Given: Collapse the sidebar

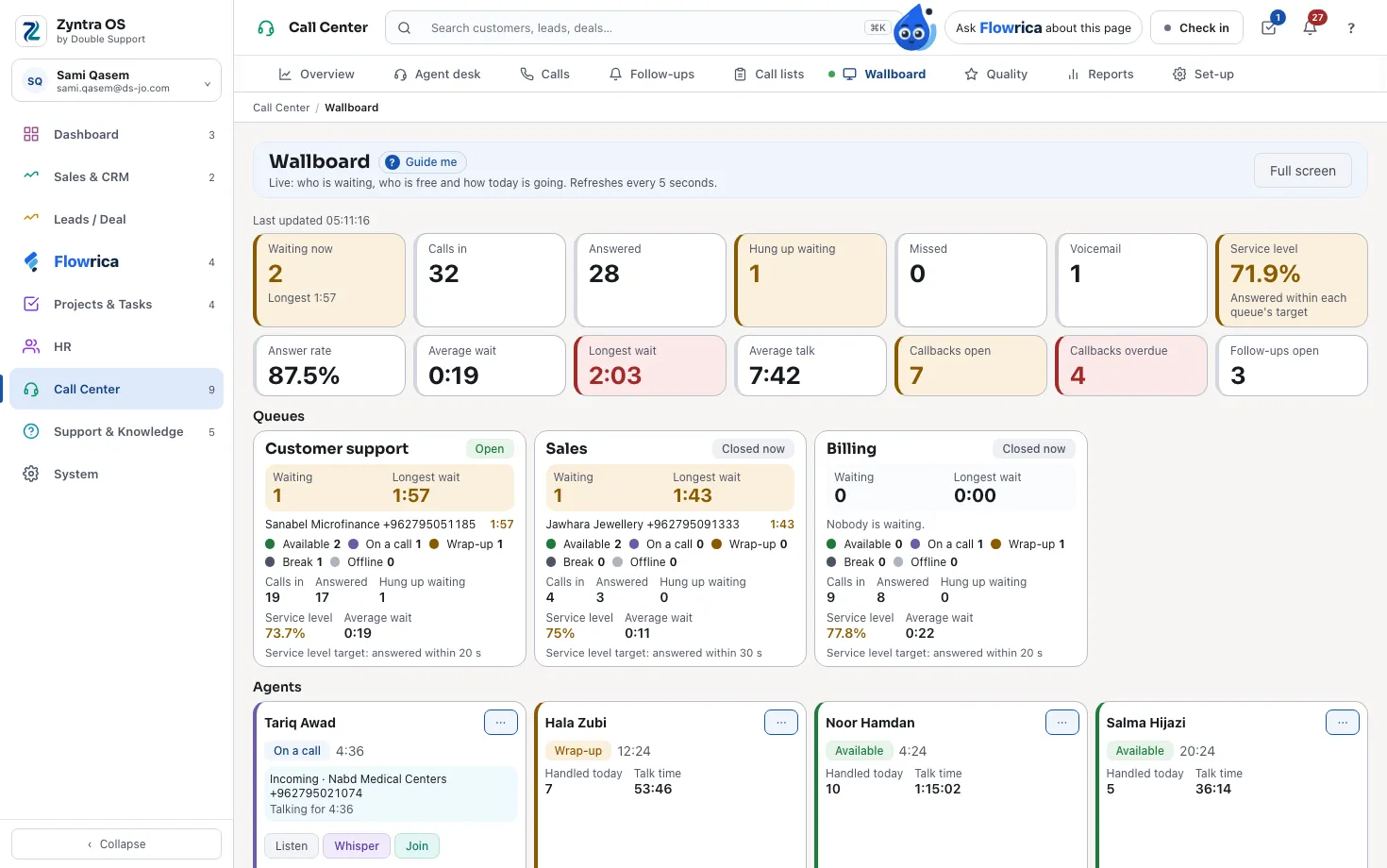Looking at the screenshot, I should point(116,844).
